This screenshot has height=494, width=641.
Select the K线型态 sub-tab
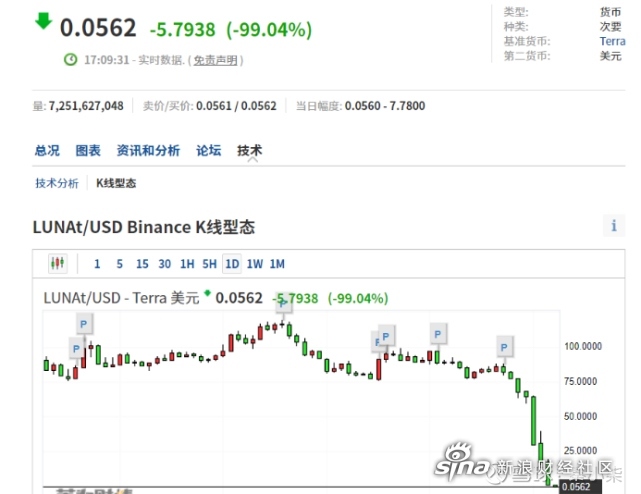(116, 183)
